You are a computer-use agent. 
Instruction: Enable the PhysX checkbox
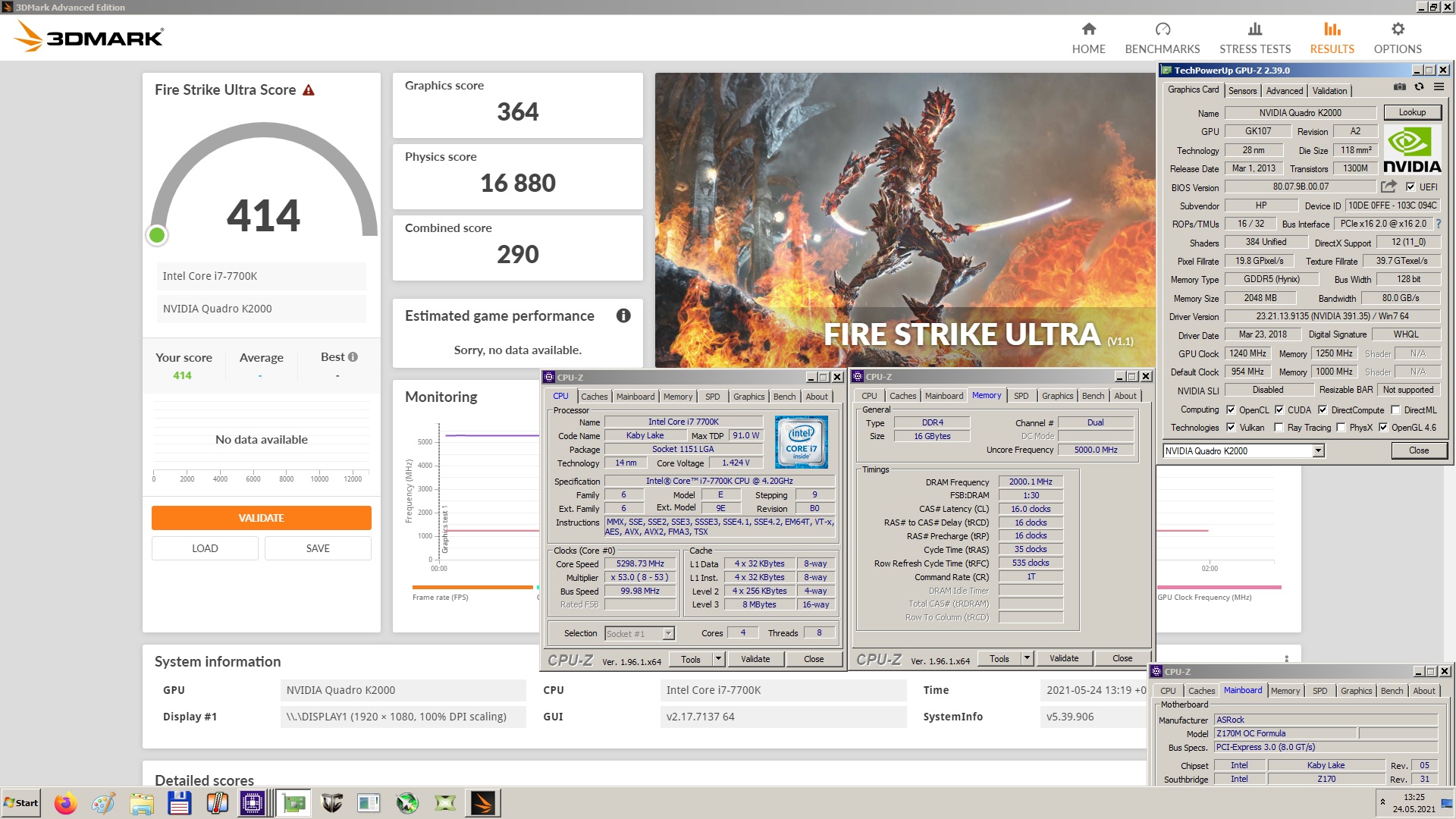click(x=1341, y=427)
